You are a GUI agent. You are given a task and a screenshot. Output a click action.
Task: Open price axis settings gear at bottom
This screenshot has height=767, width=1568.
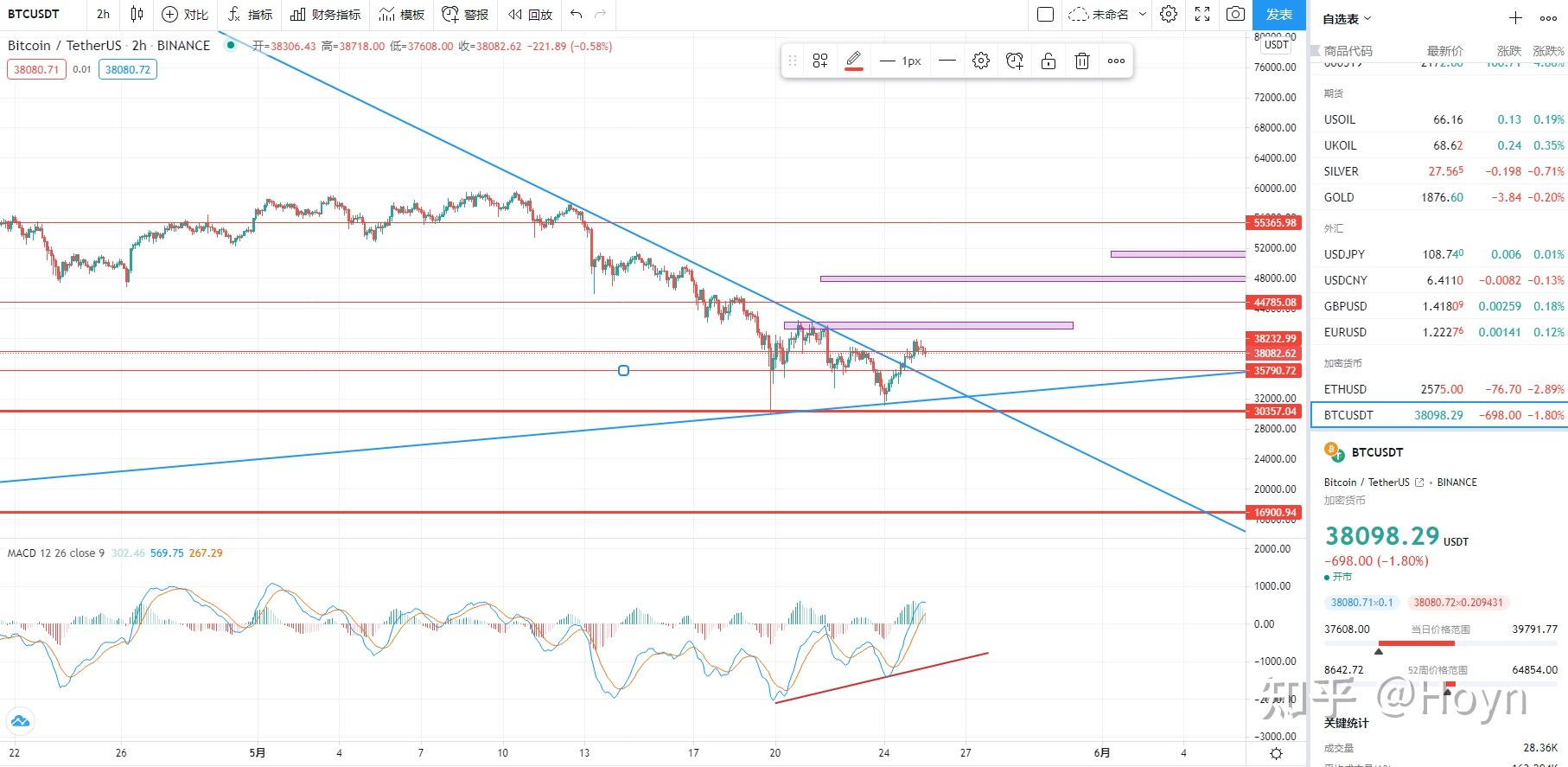(x=1276, y=754)
